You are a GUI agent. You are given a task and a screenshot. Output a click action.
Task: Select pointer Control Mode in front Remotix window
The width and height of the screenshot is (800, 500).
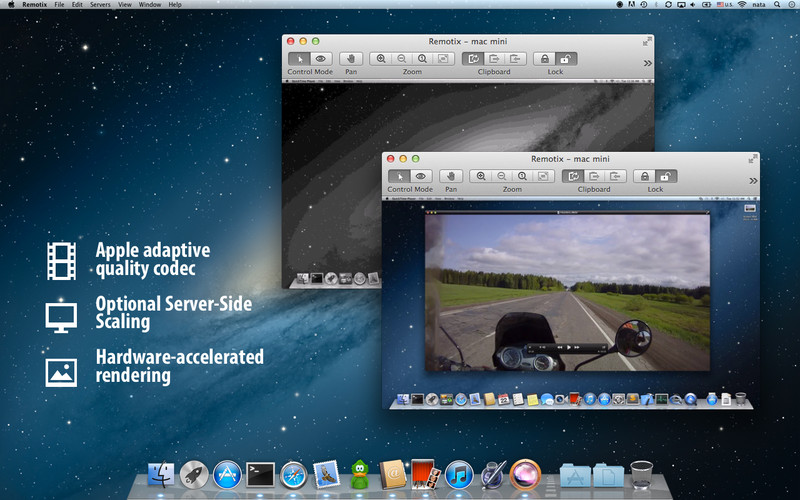pos(399,176)
